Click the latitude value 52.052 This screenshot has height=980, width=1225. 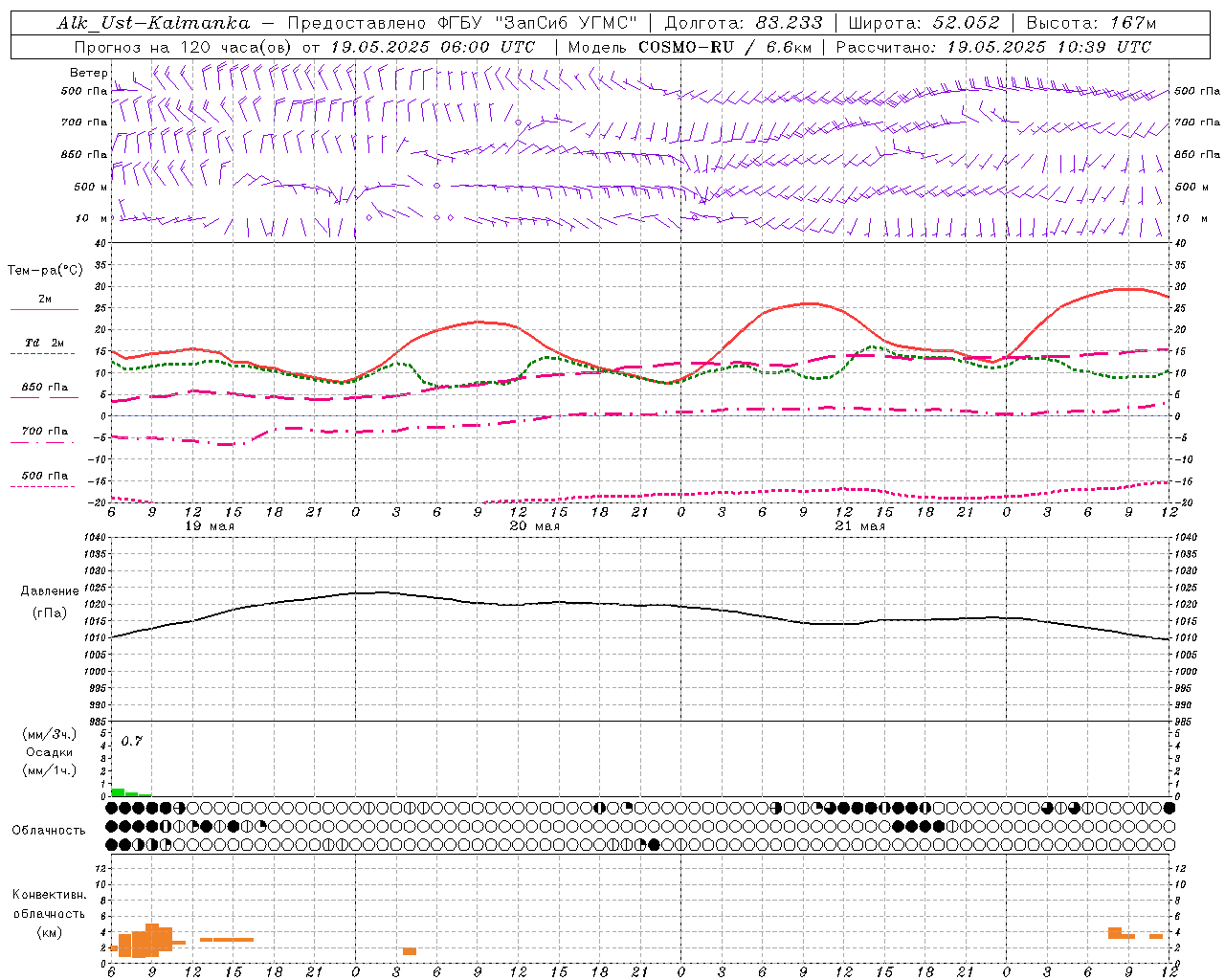click(966, 23)
